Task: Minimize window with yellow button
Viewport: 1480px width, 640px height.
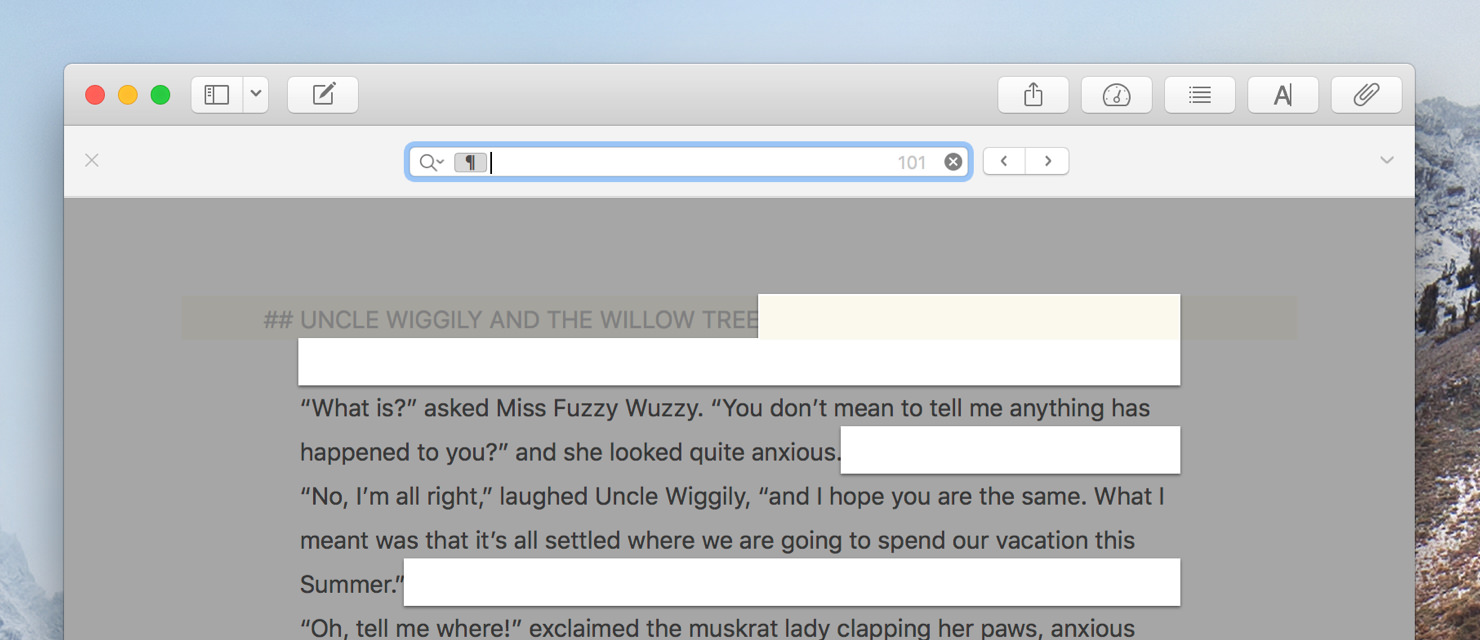Action: [x=128, y=95]
